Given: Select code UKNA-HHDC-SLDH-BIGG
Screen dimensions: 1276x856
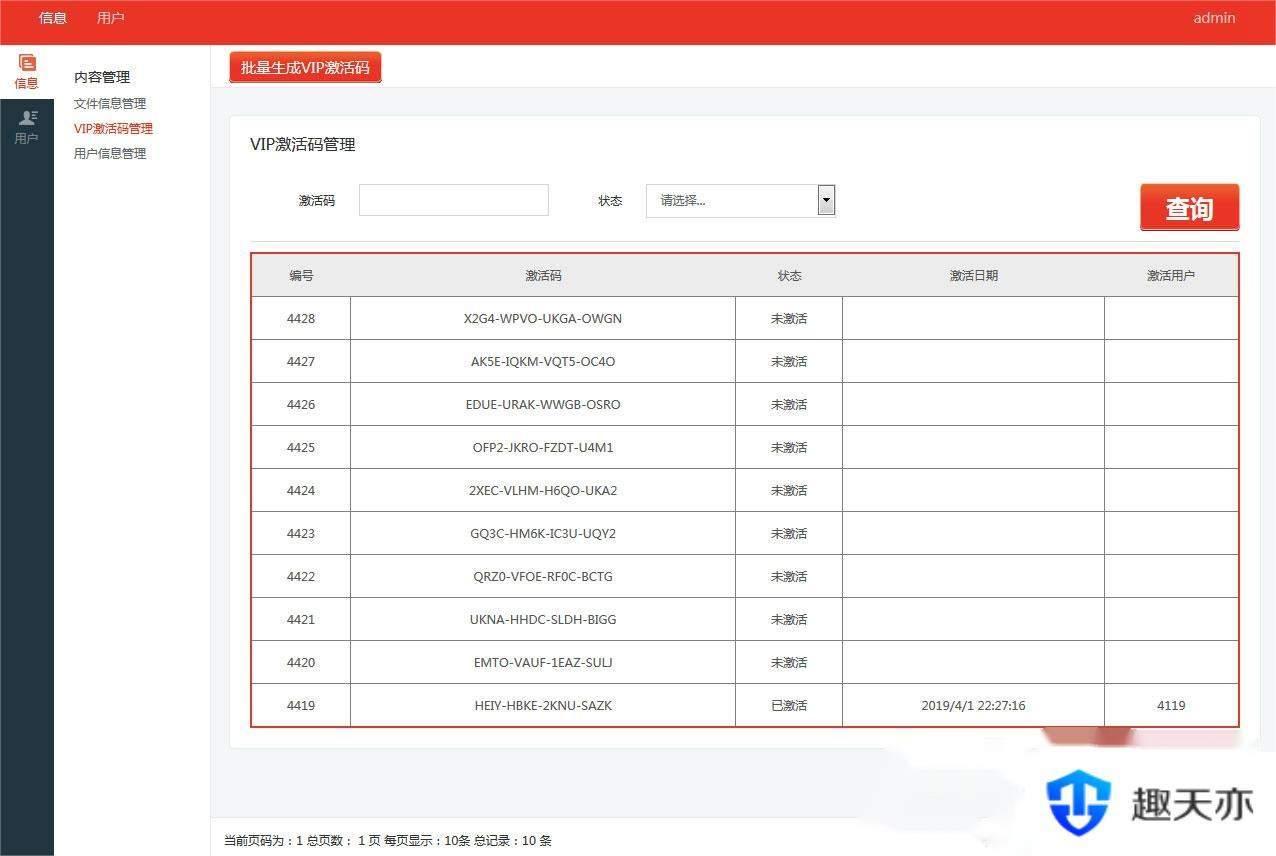Looking at the screenshot, I should click(543, 619).
